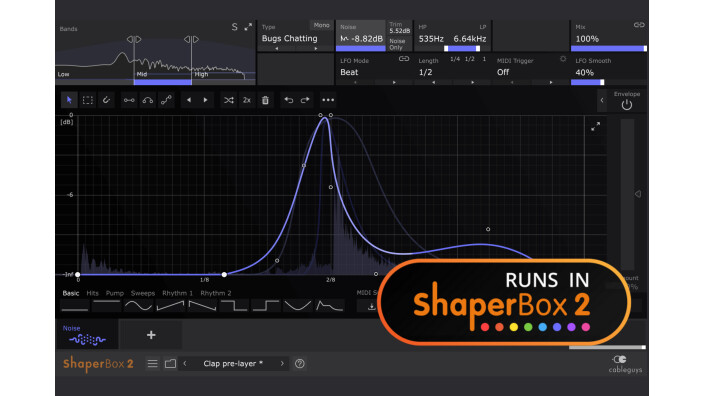Open the preset folder browser
Screen dimensions: 704x396
coord(170,364)
